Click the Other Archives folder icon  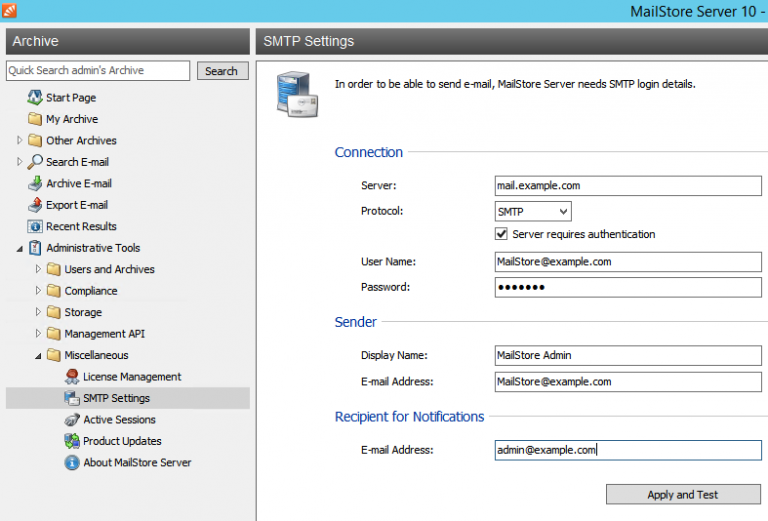[35, 141]
